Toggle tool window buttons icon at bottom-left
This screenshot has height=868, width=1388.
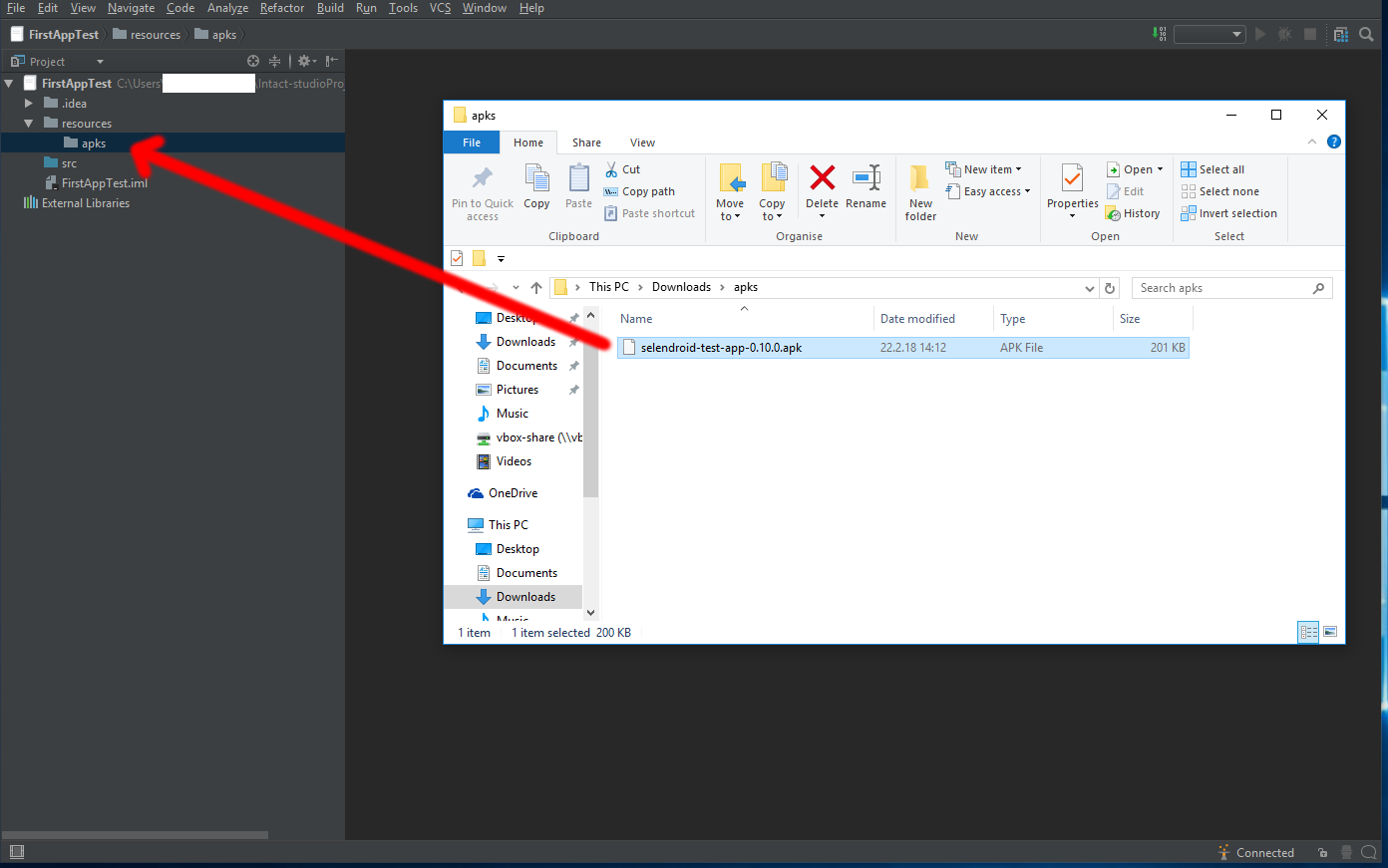coord(16,851)
